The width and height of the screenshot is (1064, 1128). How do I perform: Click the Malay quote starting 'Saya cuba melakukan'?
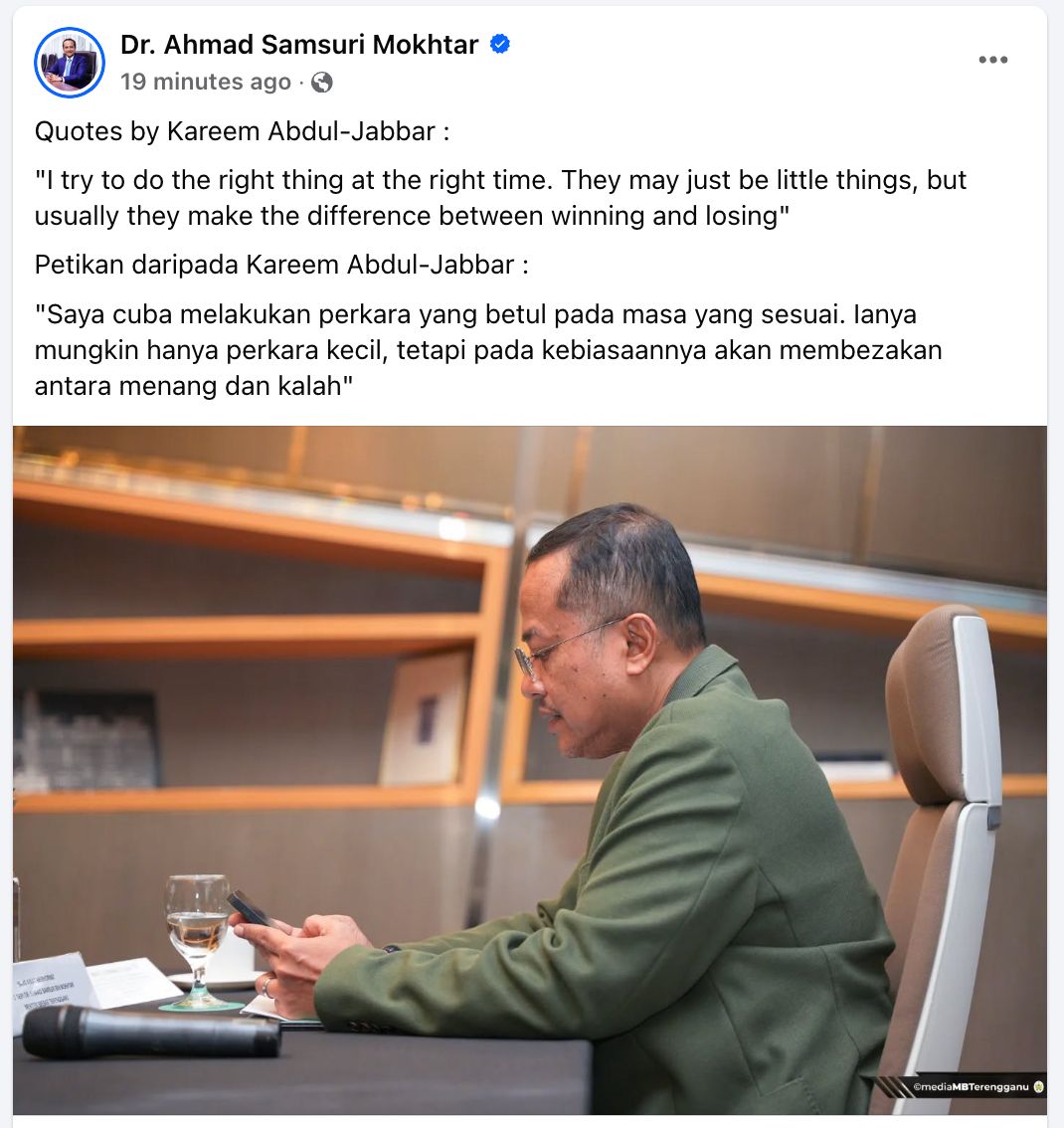point(488,350)
